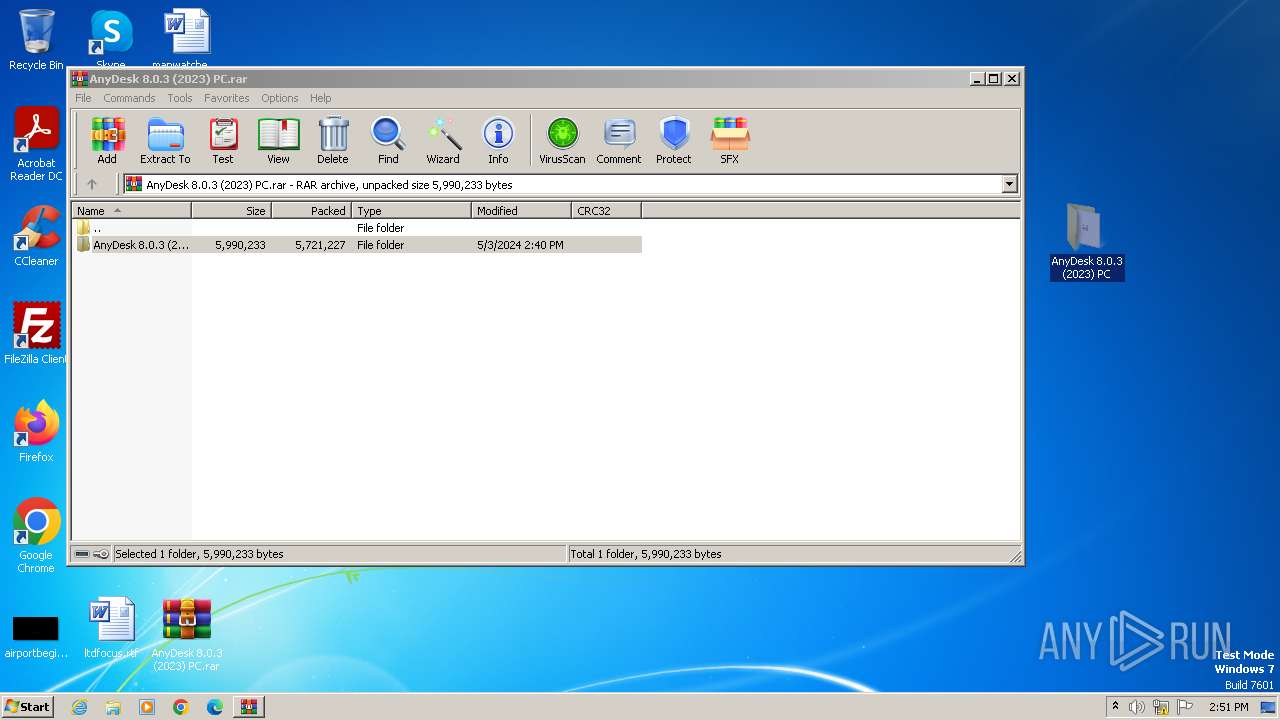Start VirusScan on the archive
This screenshot has width=1280, height=720.
[x=562, y=140]
